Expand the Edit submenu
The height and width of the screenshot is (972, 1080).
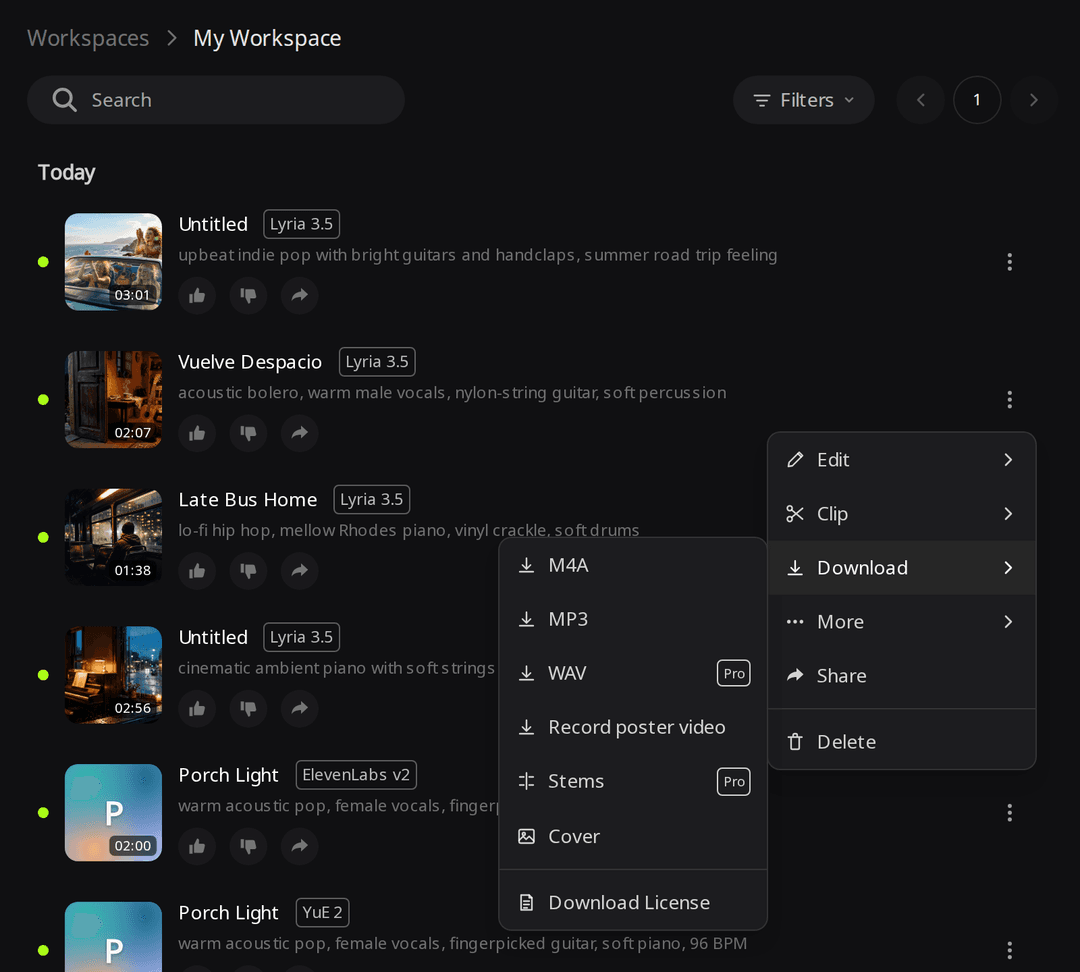[902, 459]
